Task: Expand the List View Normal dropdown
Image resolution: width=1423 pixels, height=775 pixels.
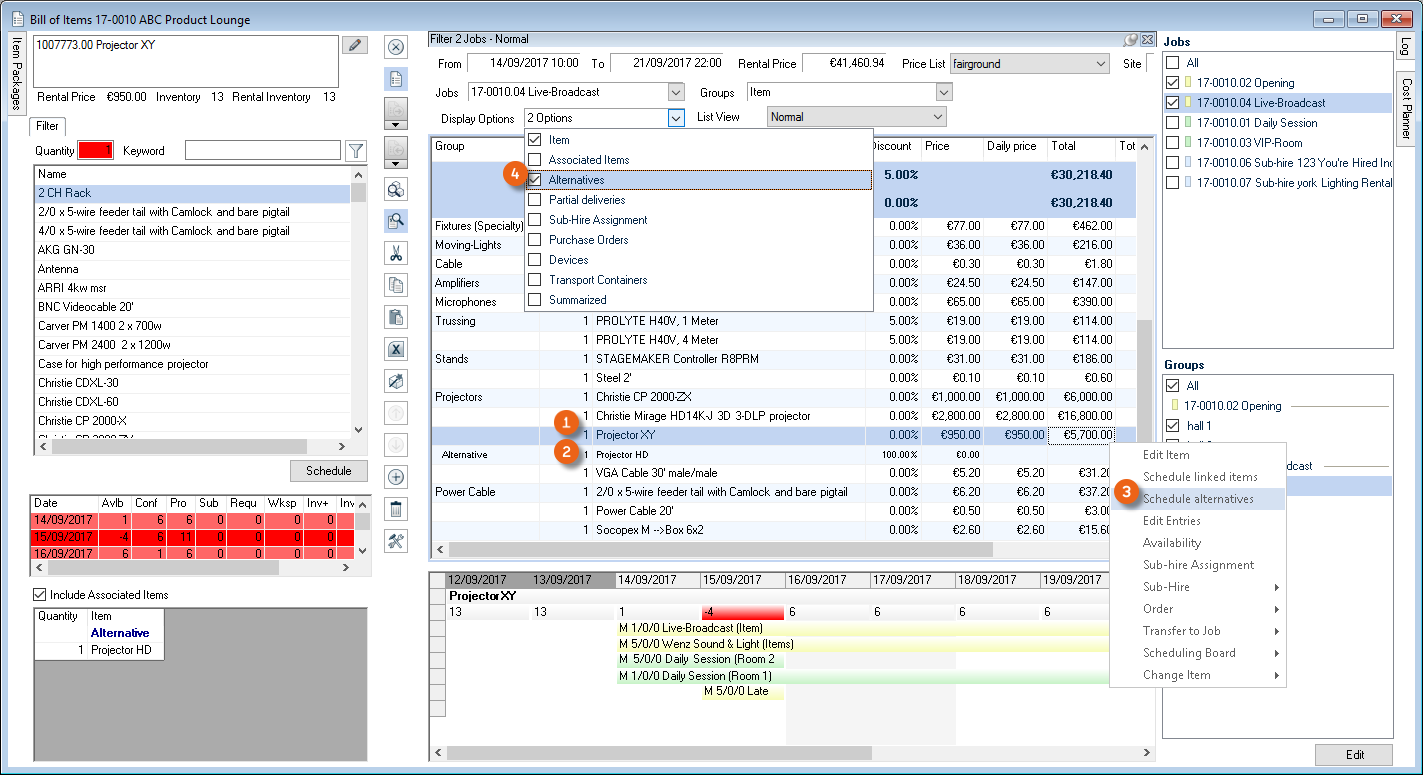Action: click(936, 117)
